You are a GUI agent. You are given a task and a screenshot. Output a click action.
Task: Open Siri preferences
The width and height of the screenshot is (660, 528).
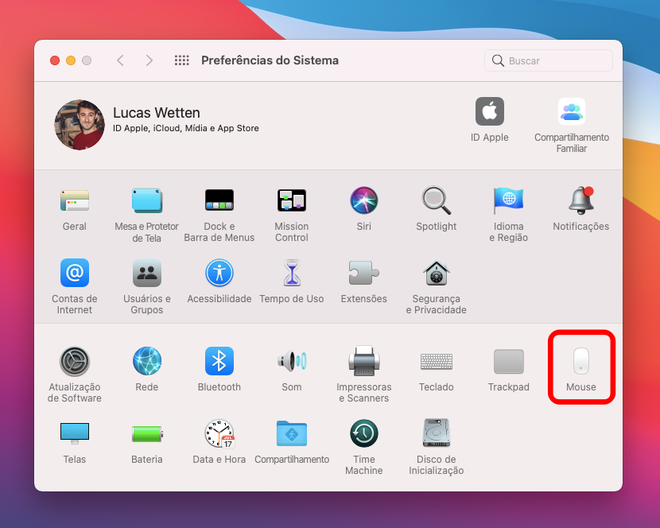pos(364,200)
